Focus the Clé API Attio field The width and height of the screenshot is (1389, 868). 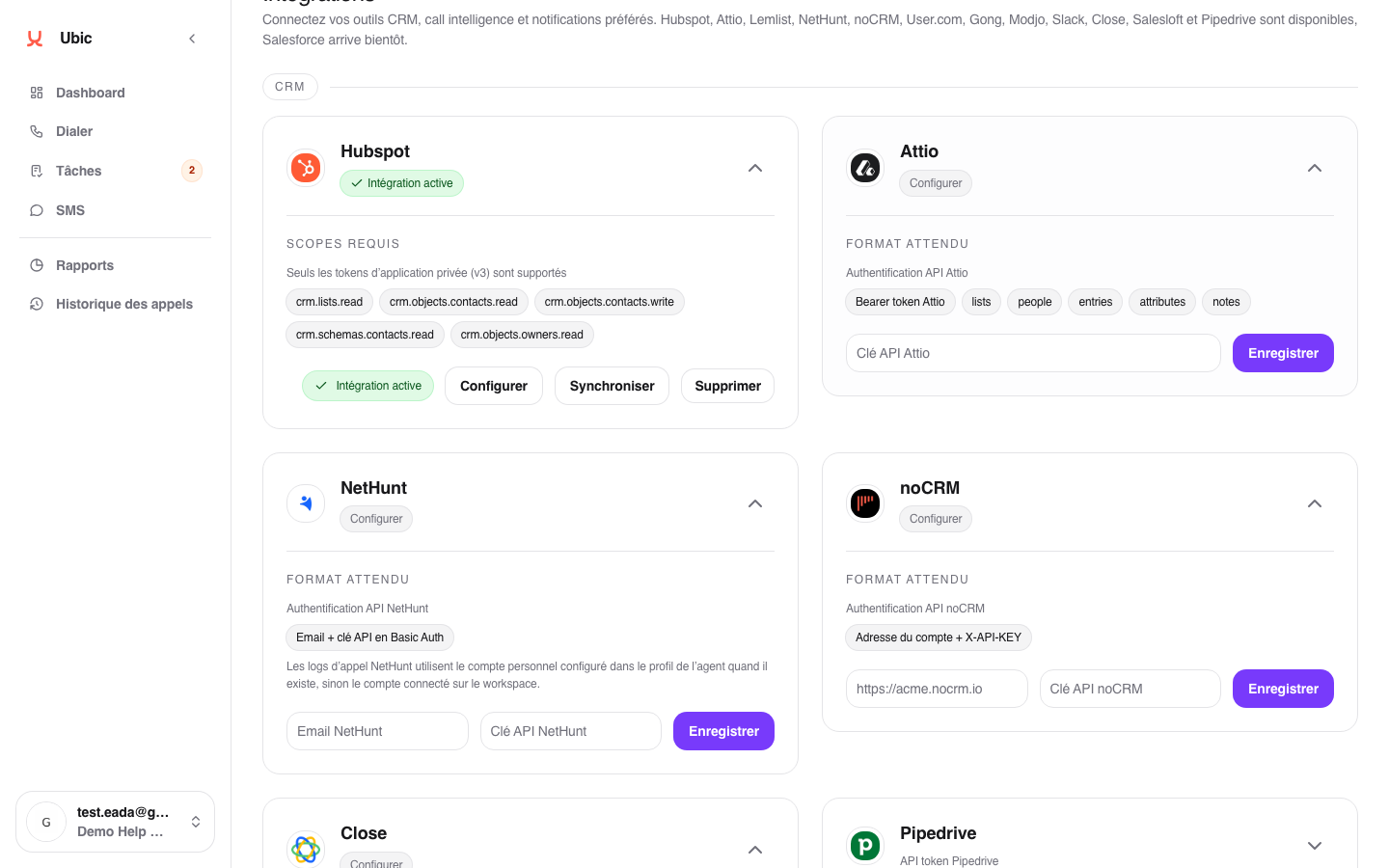click(x=1033, y=353)
